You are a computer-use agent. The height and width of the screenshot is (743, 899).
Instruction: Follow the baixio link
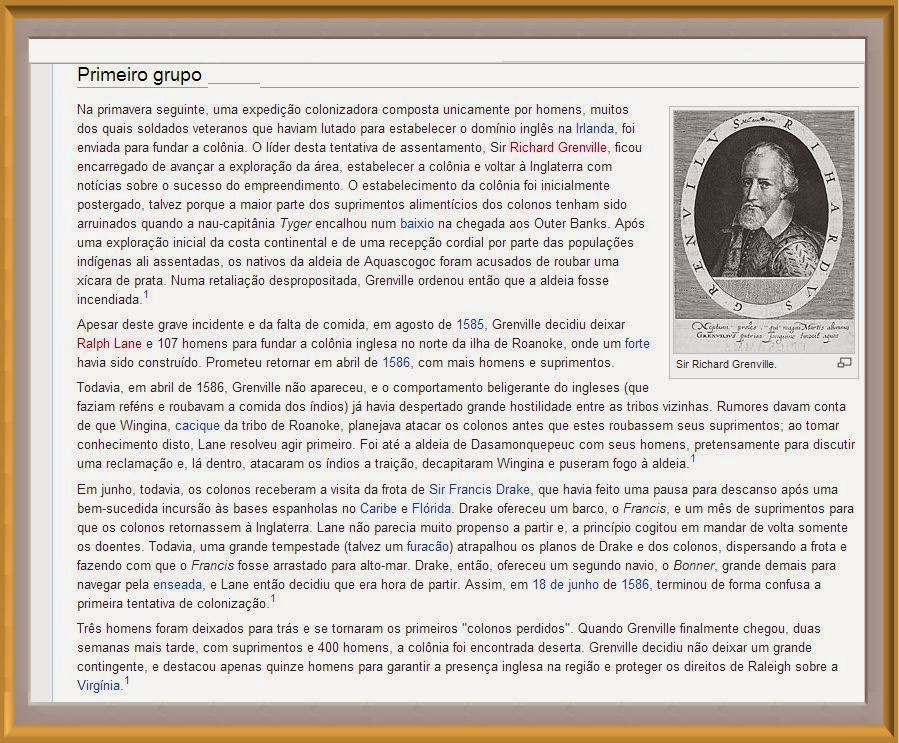point(417,223)
